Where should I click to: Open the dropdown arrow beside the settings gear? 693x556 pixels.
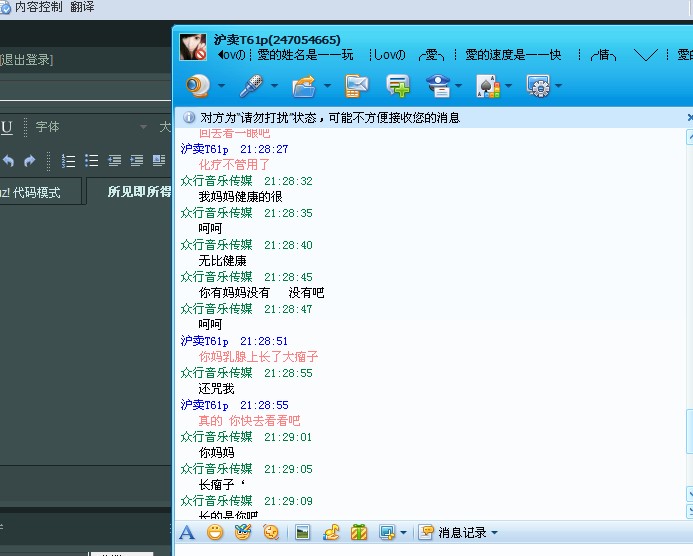[x=558, y=86]
